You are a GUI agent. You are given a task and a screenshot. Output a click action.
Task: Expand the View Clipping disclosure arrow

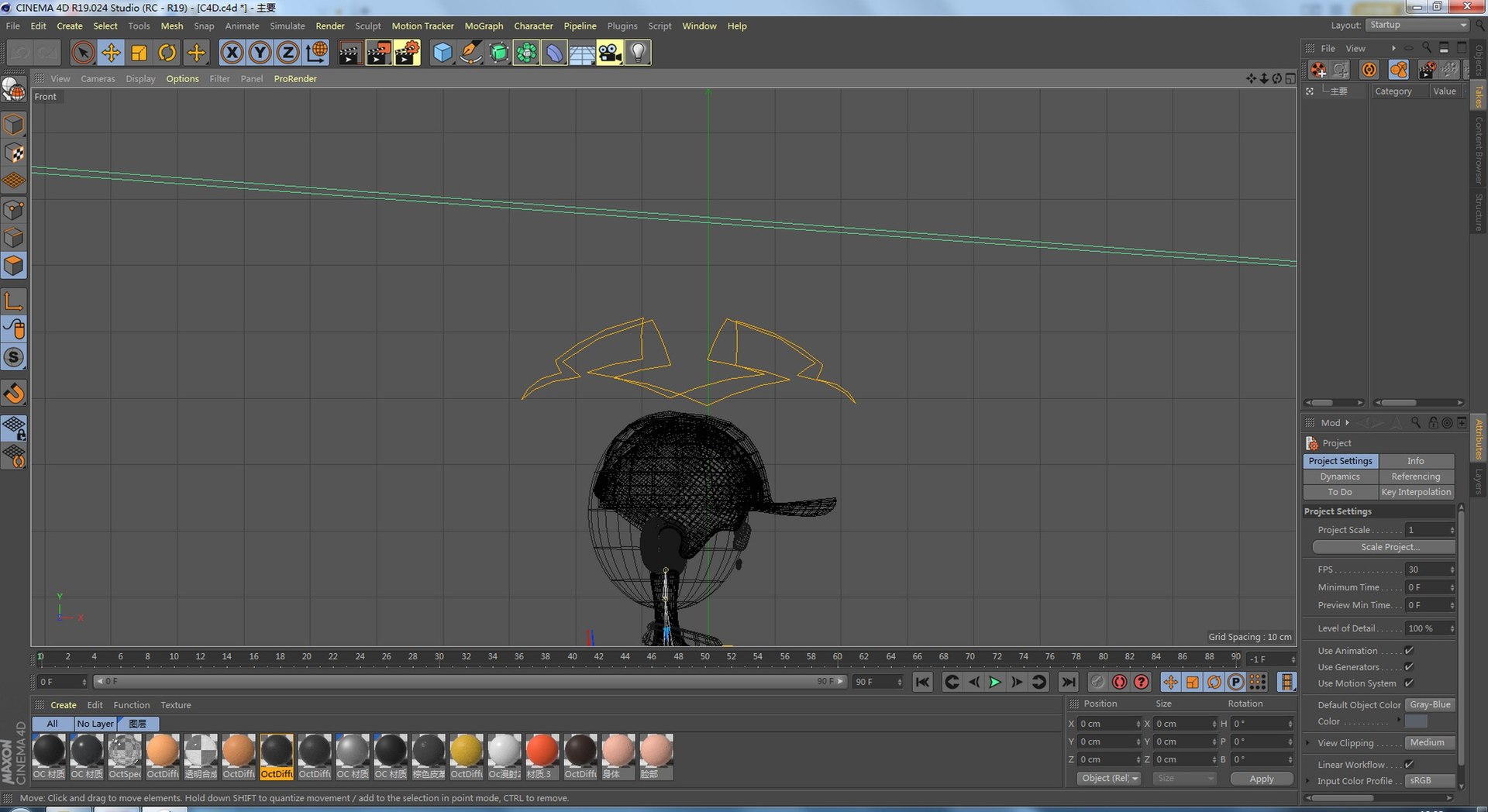point(1308,743)
